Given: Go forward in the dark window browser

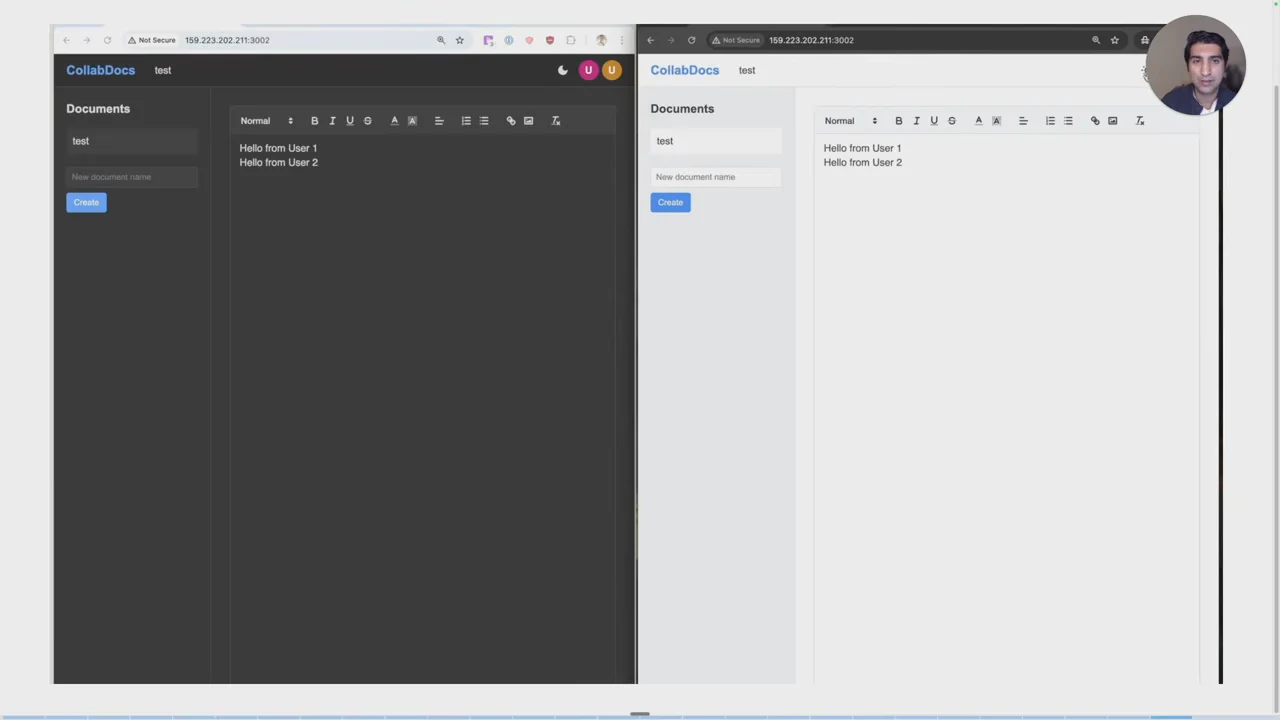Looking at the screenshot, I should click(x=87, y=40).
